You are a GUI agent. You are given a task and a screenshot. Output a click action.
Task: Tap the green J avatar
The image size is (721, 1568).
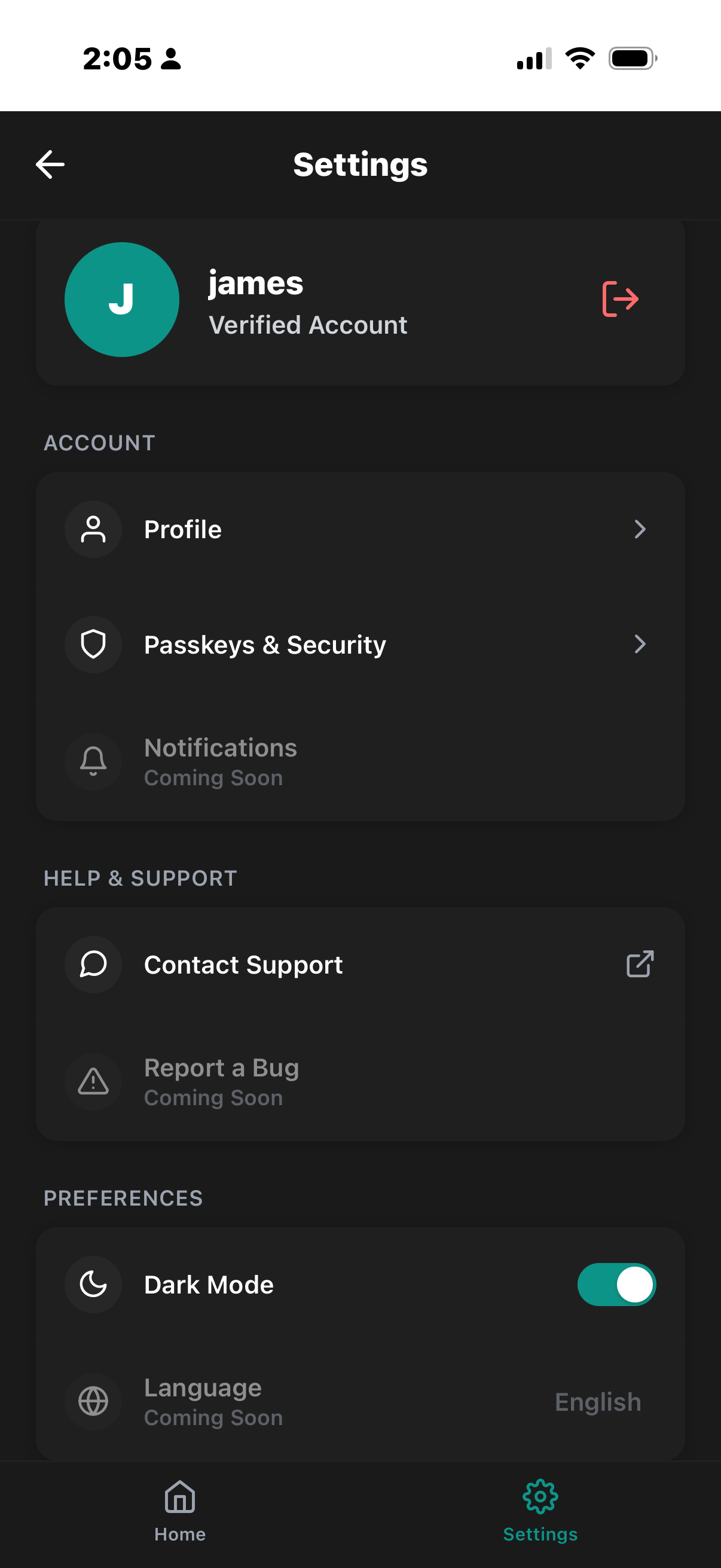pos(122,300)
